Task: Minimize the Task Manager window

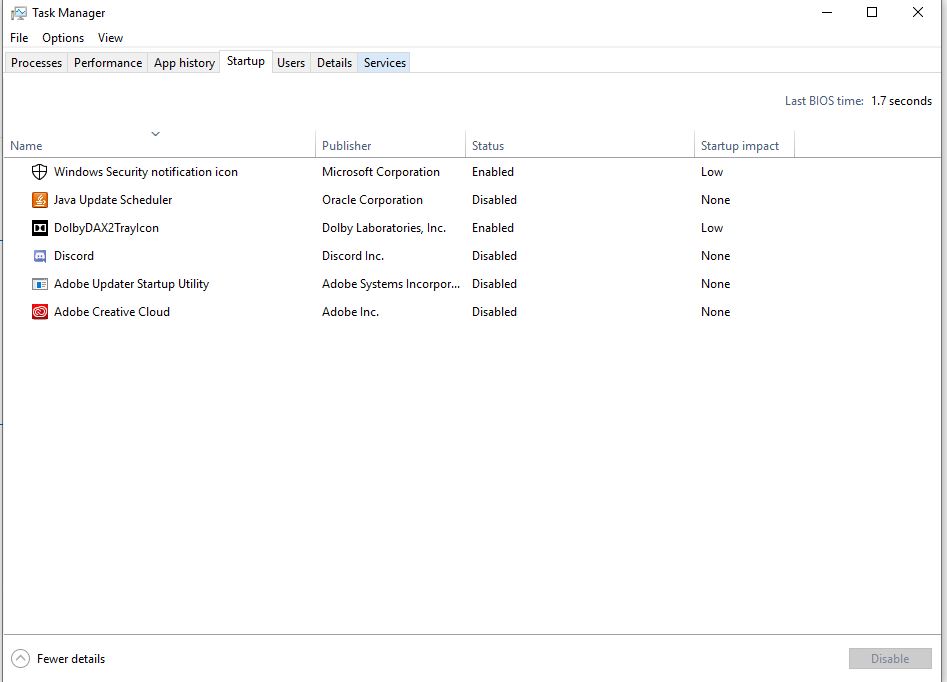Action: tap(827, 12)
